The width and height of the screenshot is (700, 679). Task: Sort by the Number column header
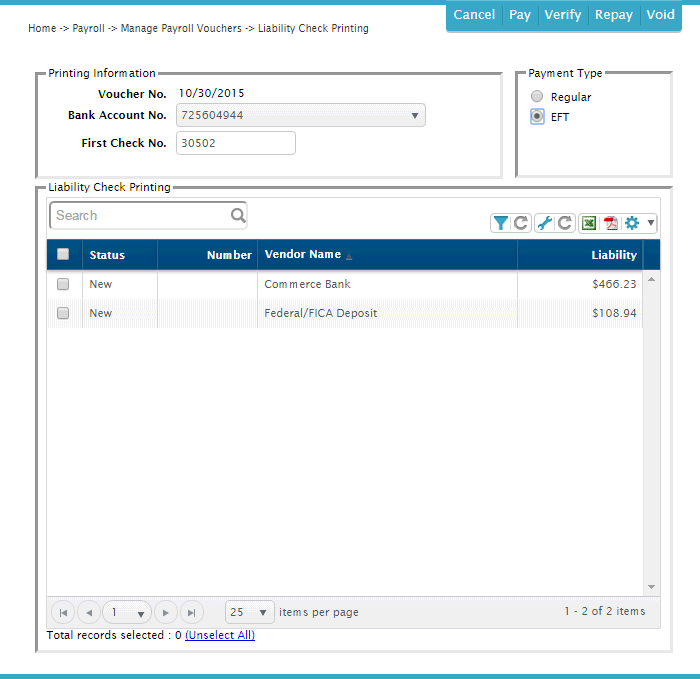(208, 254)
